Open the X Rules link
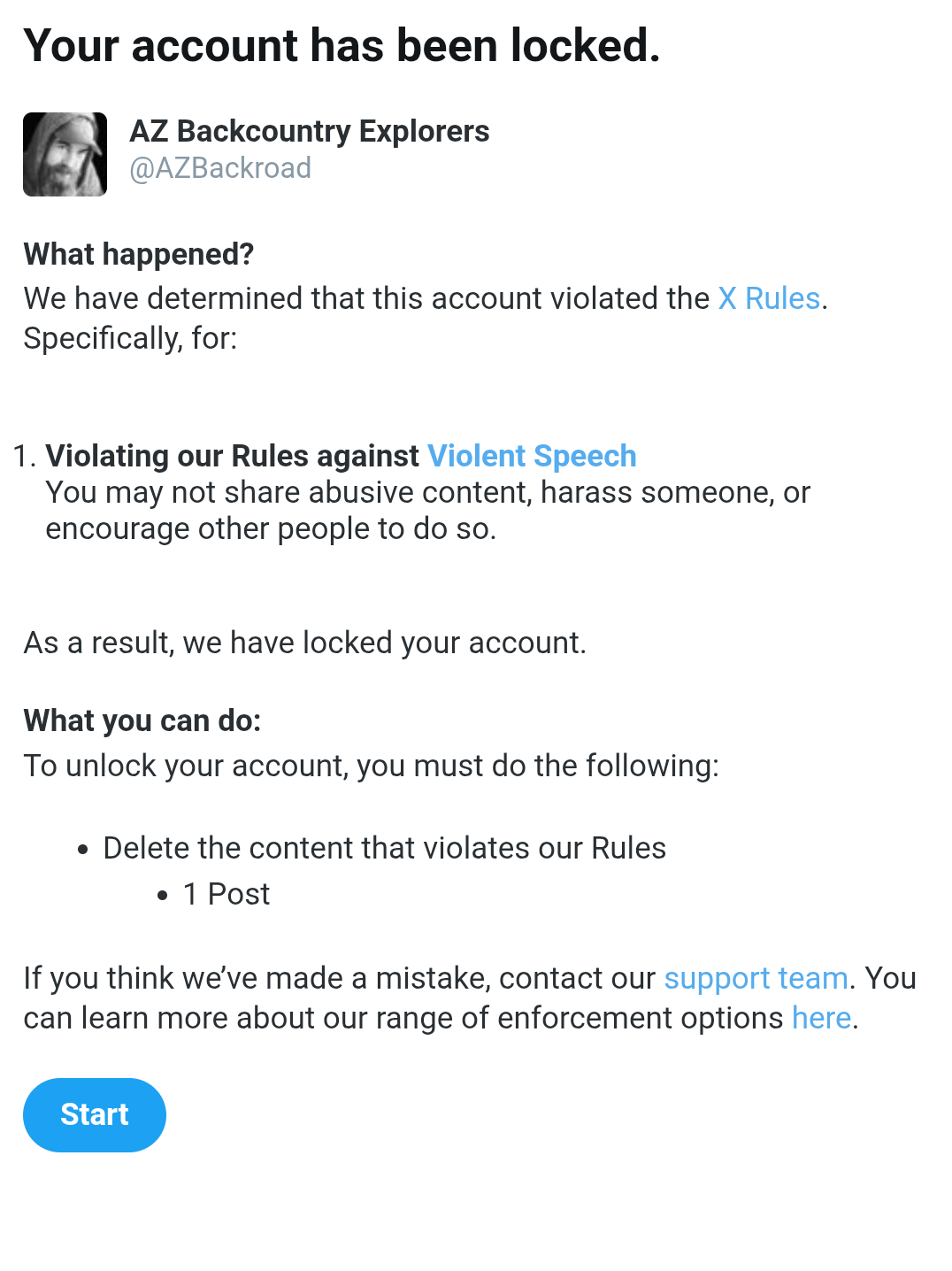Viewport: 952px width, 1271px height. 768,299
